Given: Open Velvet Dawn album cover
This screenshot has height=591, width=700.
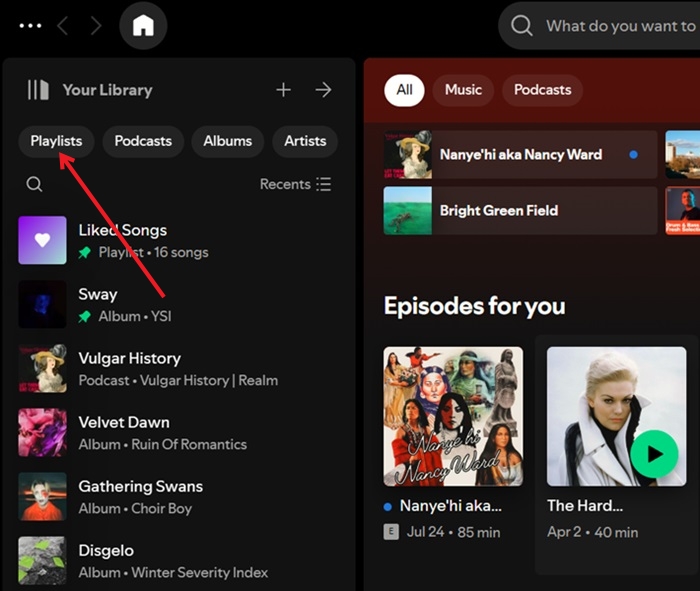Looking at the screenshot, I should pyautogui.click(x=42, y=433).
